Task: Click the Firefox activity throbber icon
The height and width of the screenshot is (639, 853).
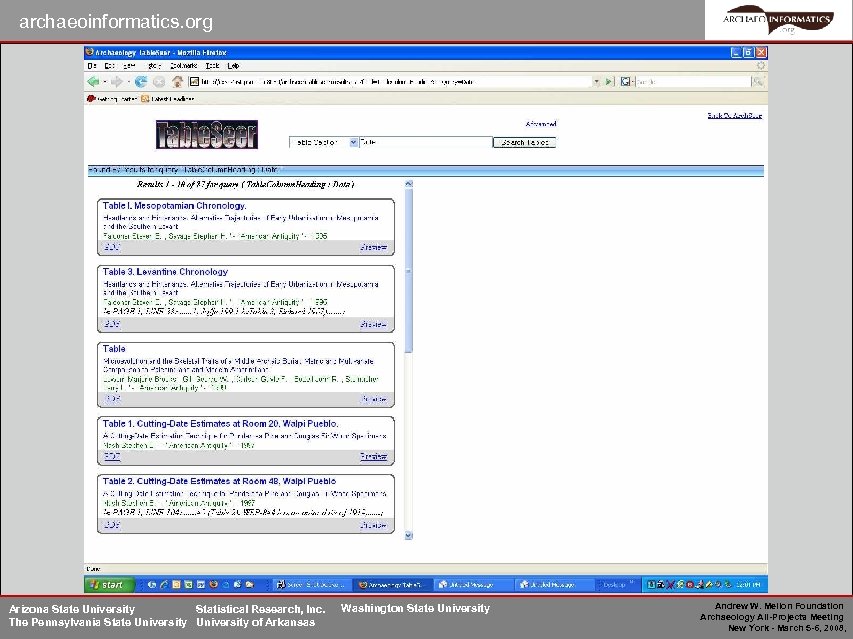Action: coord(761,65)
